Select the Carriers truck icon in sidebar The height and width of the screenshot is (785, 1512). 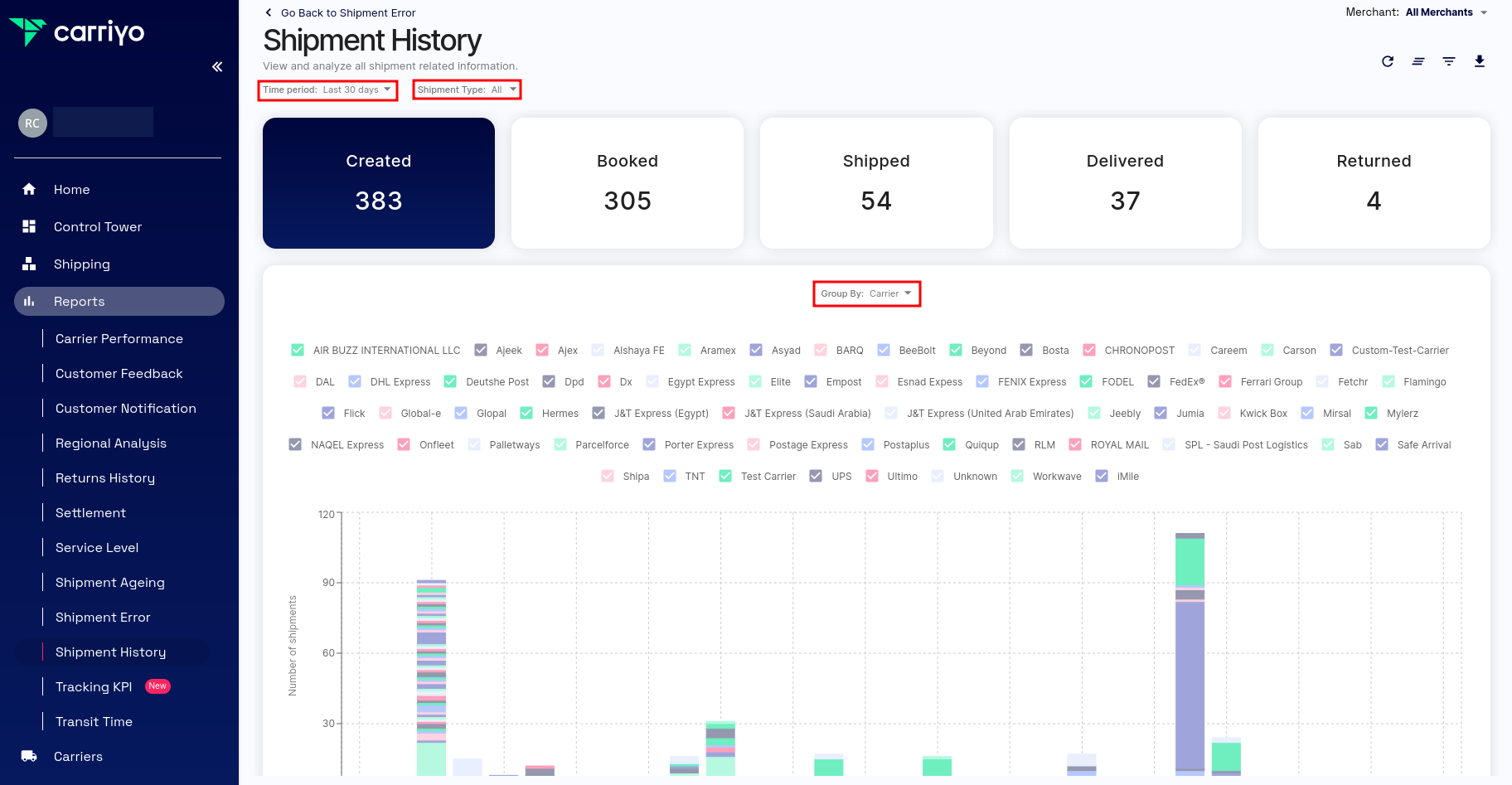pos(29,755)
